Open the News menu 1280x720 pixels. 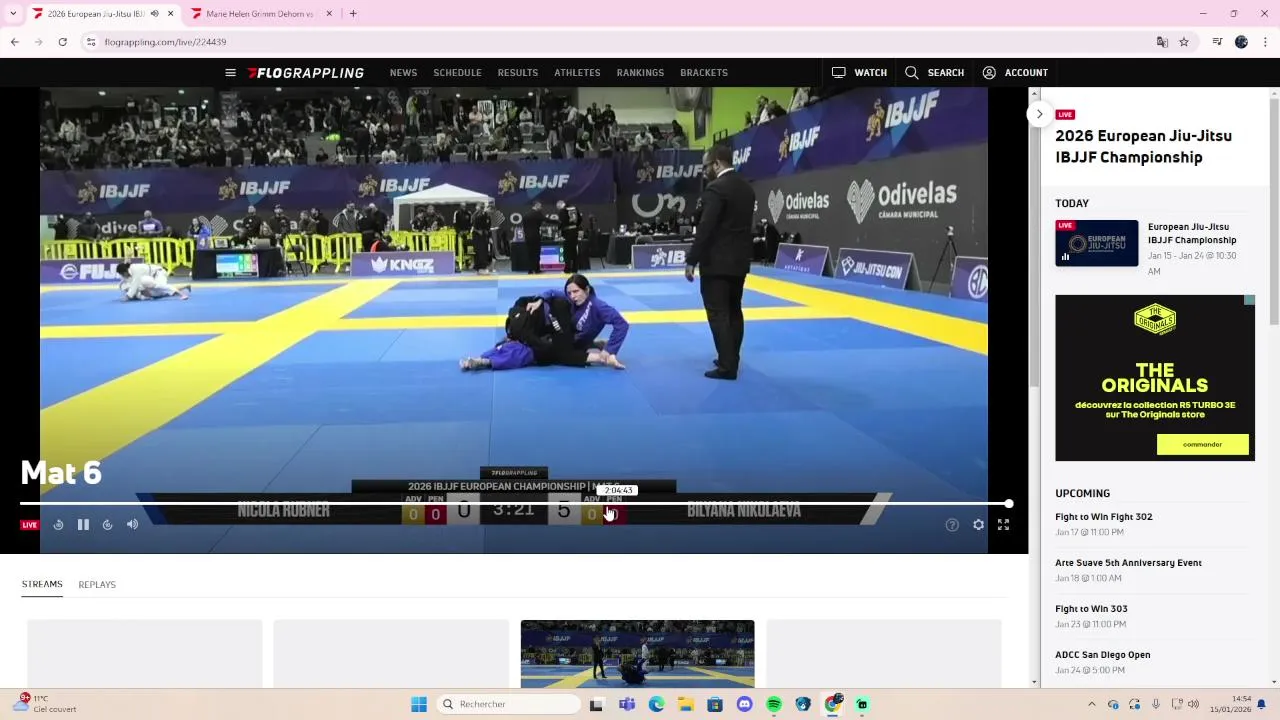(403, 73)
